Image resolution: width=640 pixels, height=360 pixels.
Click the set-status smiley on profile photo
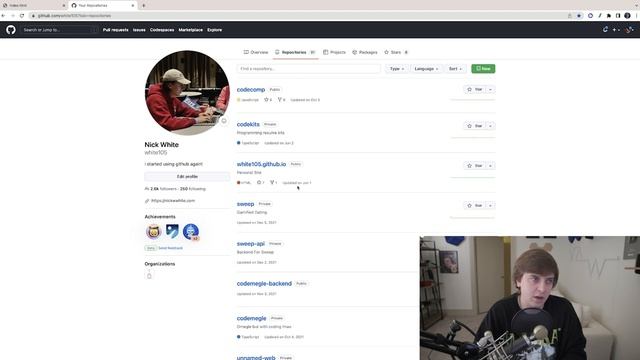pyautogui.click(x=224, y=121)
